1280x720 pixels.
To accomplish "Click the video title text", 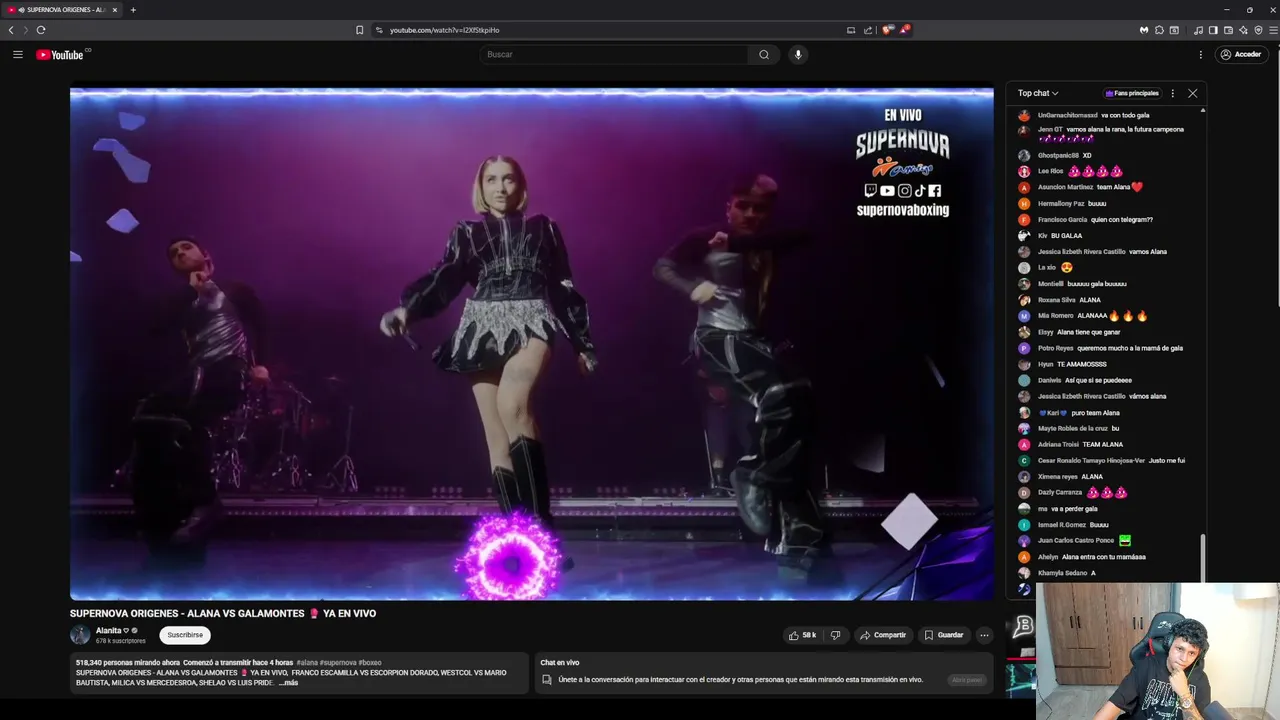I will click(x=223, y=613).
